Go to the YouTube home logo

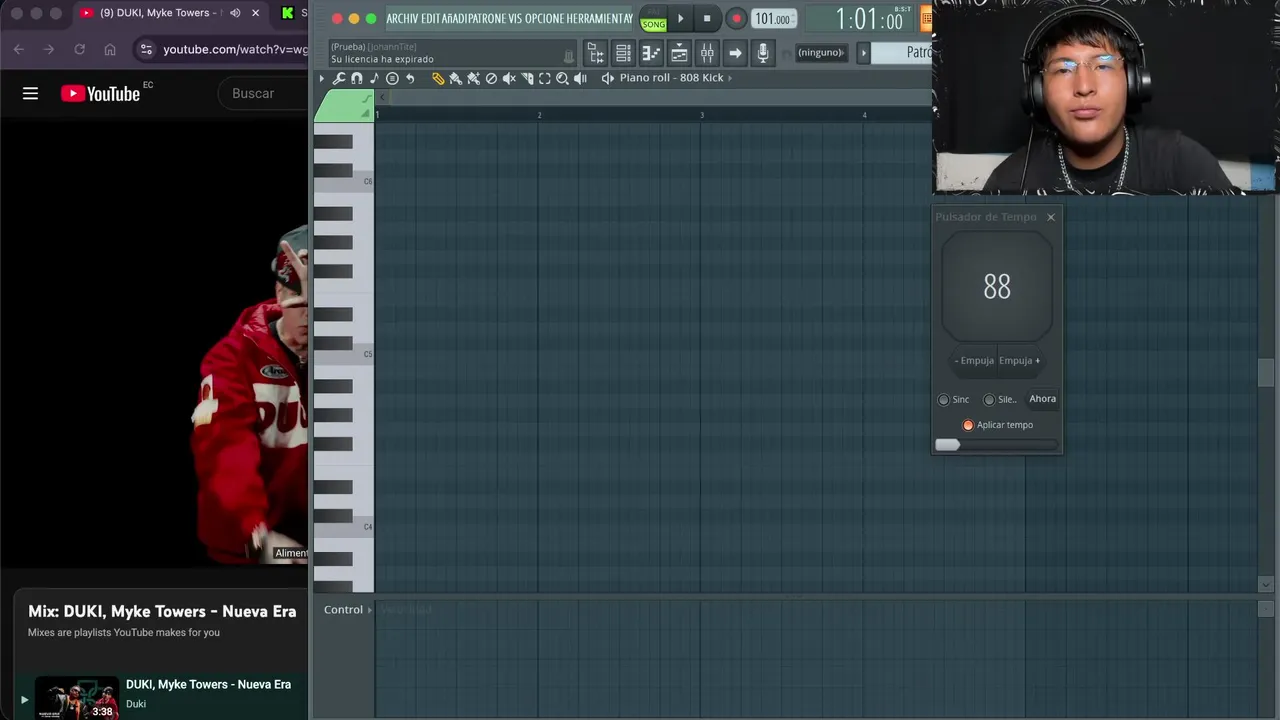pyautogui.click(x=100, y=93)
